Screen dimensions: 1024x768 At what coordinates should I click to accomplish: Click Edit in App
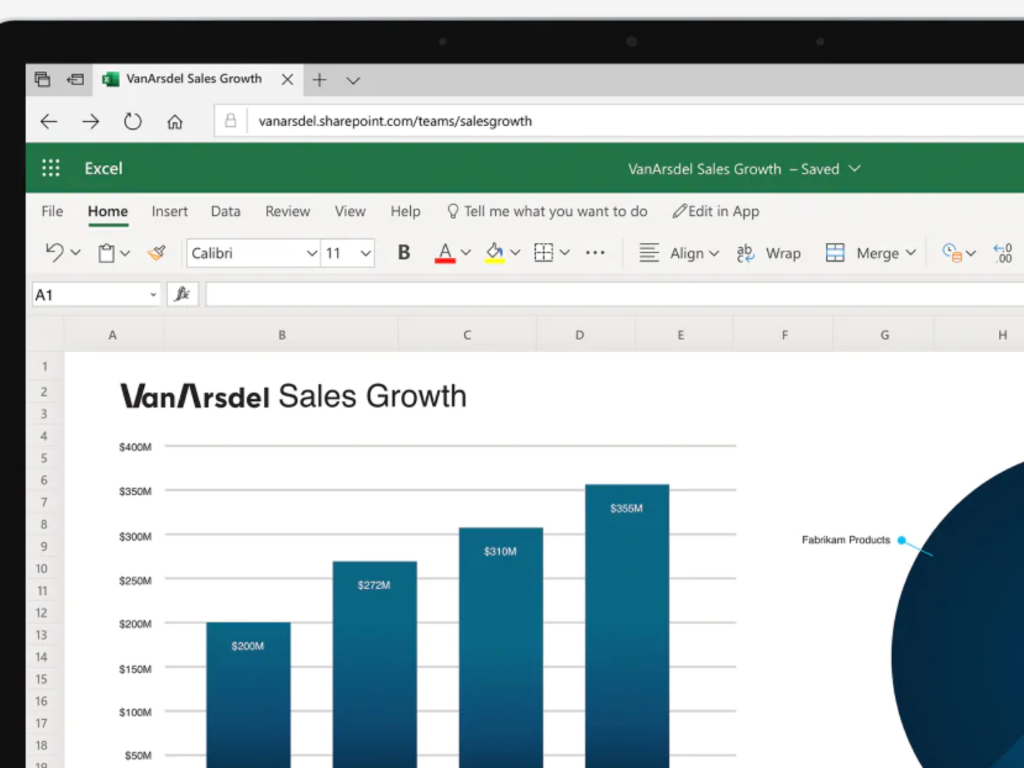point(716,212)
